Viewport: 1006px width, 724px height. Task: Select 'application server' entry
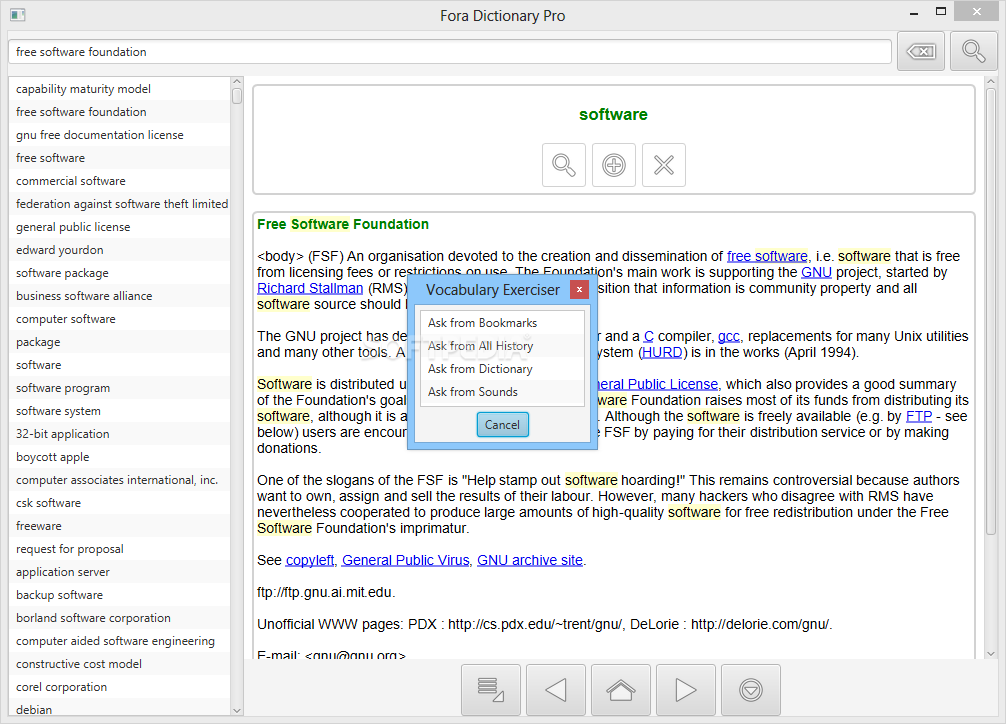click(120, 572)
